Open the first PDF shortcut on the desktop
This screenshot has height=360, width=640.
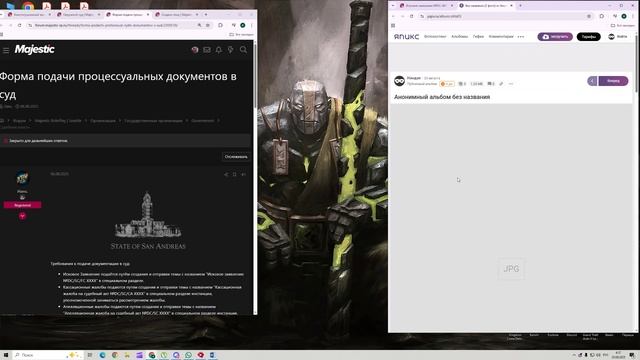click(x=47, y=6)
